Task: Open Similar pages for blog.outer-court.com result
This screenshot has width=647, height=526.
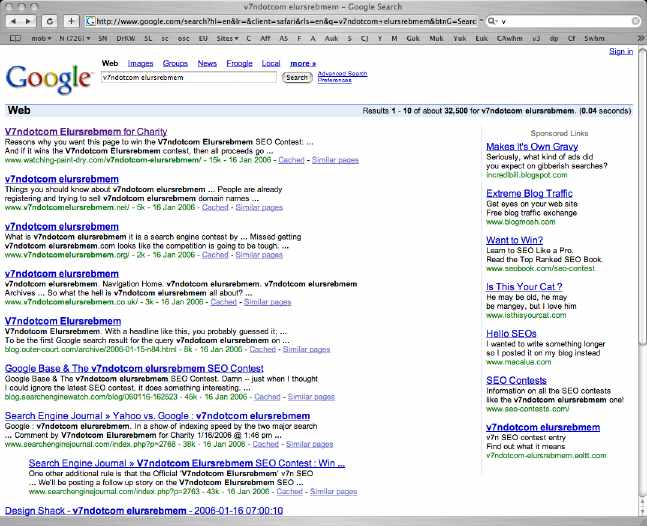Action: [x=306, y=349]
